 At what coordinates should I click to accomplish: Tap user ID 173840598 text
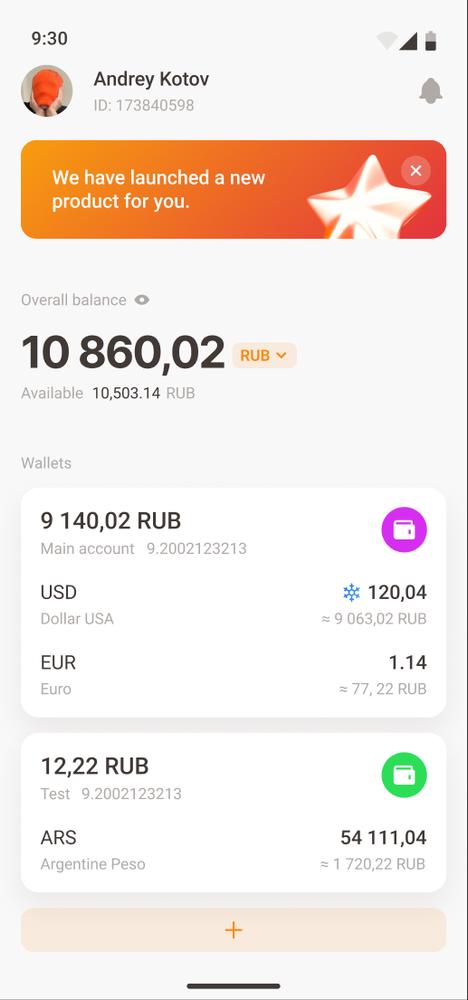click(143, 105)
